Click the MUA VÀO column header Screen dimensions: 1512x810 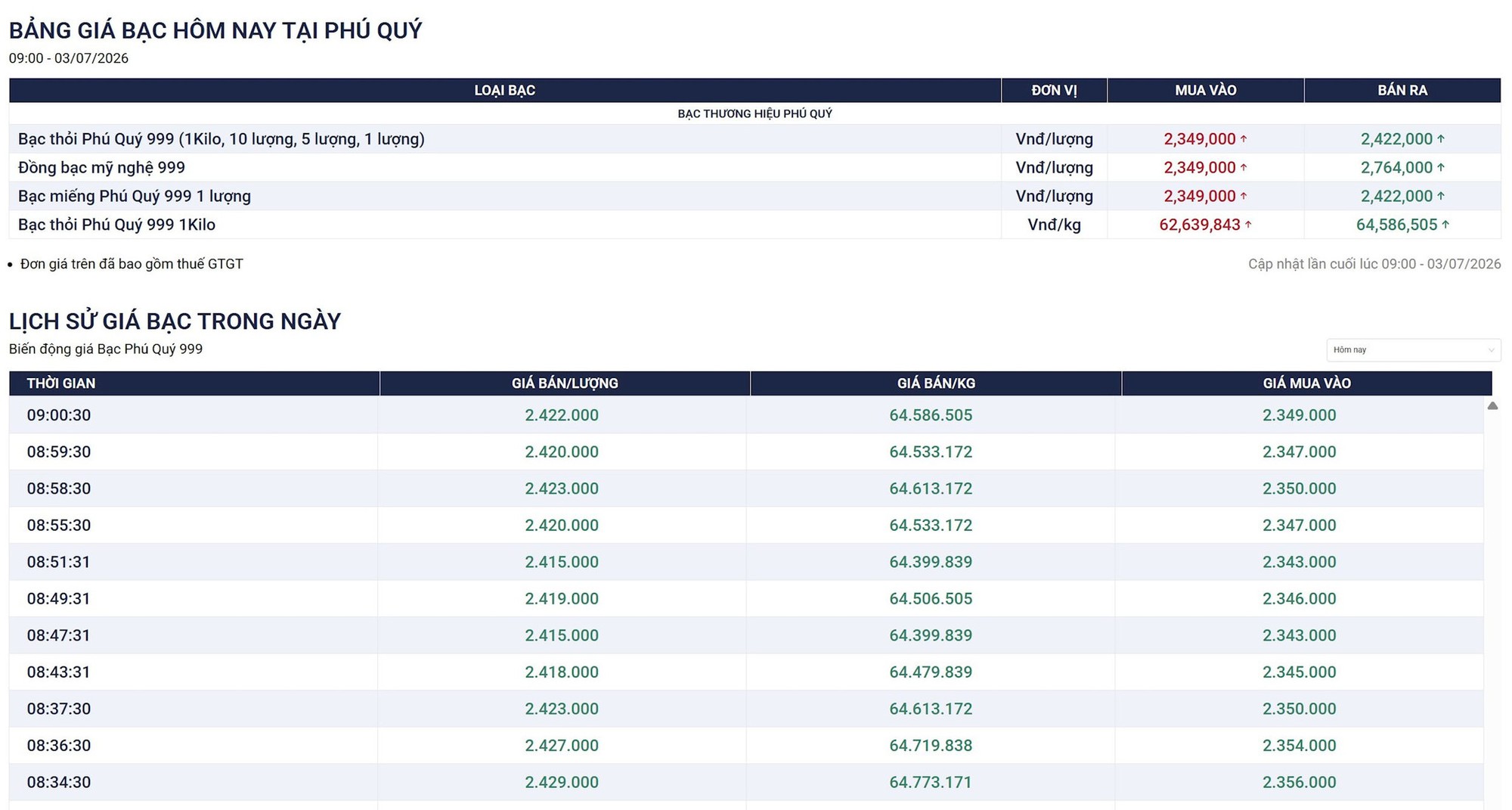pyautogui.click(x=1206, y=90)
